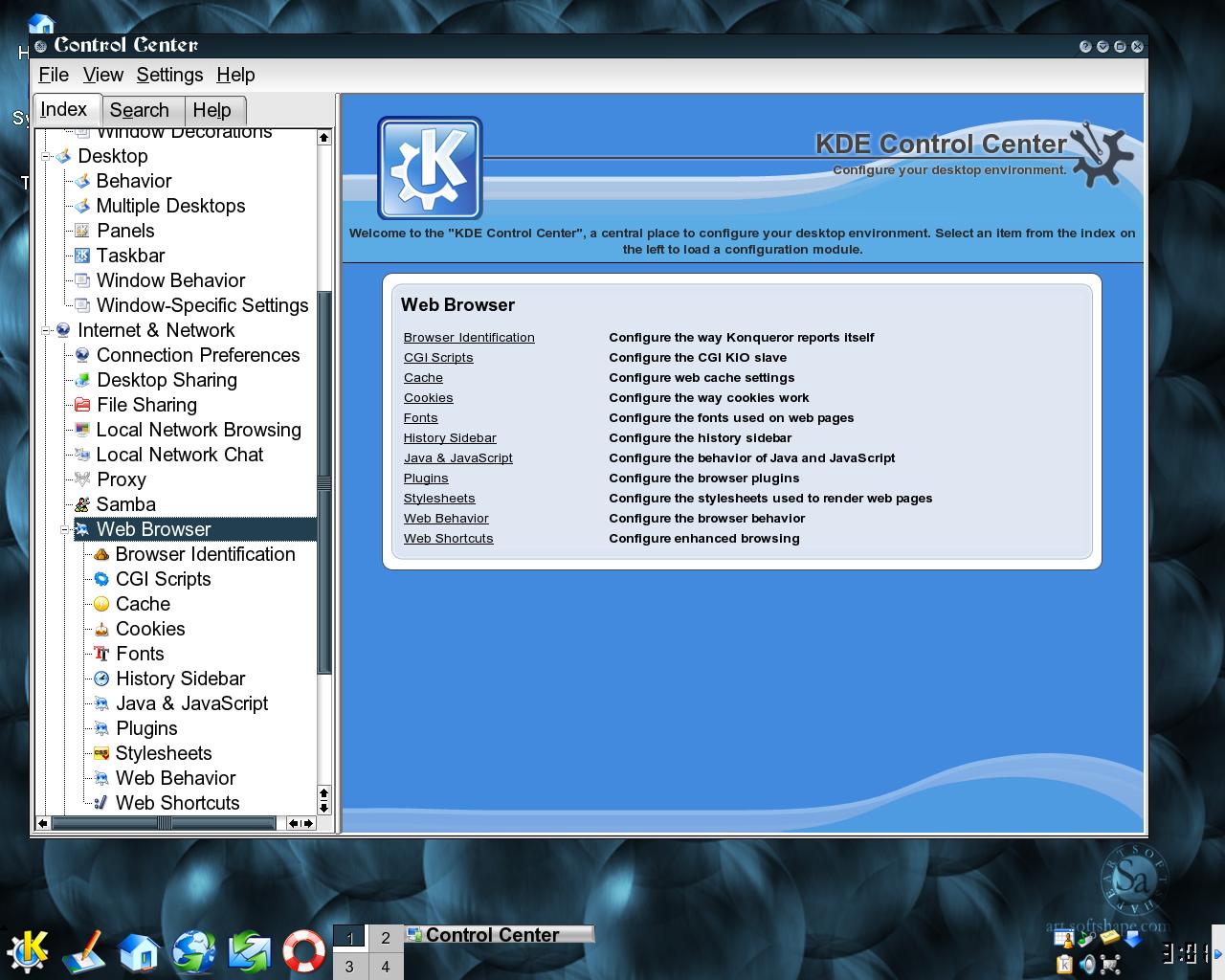Switch to virtual desktop 4 in the pager
This screenshot has height=980, width=1225.
[x=386, y=967]
